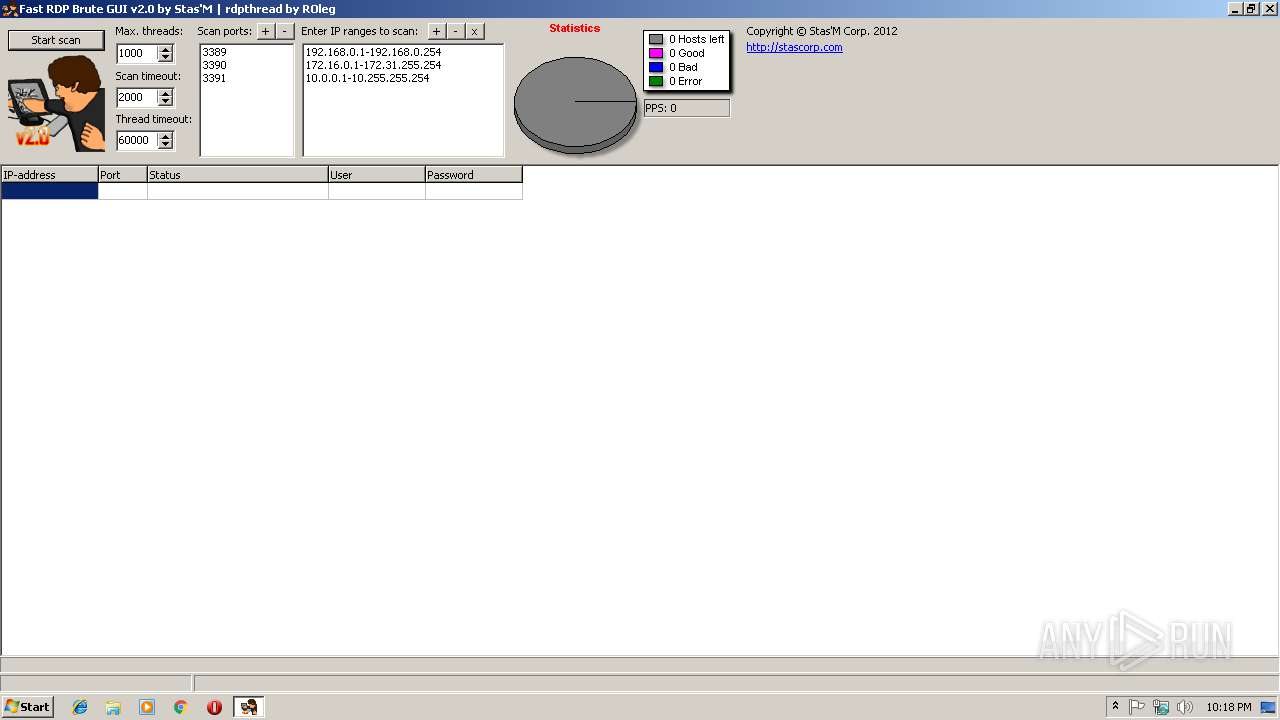The image size is (1280, 720).
Task: Minimize the Fast RDP Brute window
Action: pyautogui.click(x=1234, y=9)
